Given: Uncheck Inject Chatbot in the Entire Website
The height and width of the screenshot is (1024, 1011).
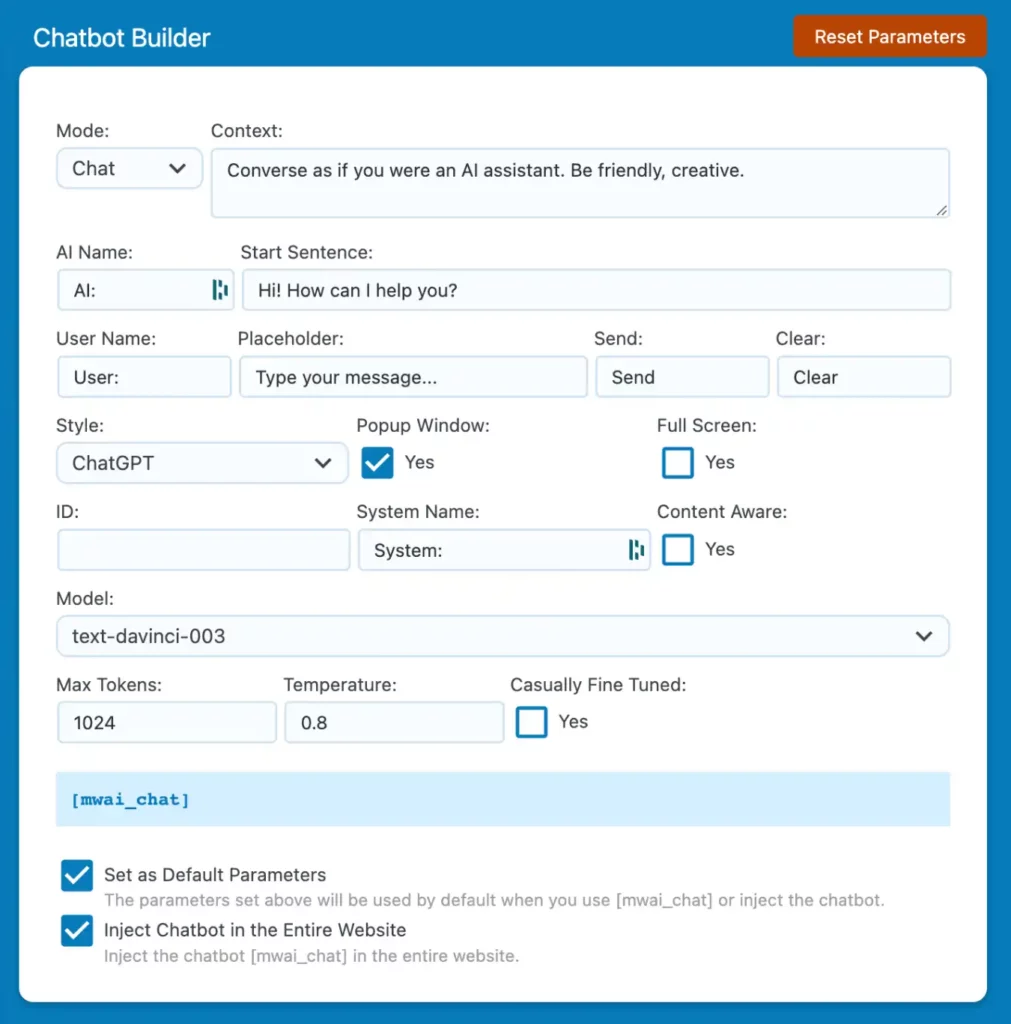Looking at the screenshot, I should tap(76, 930).
